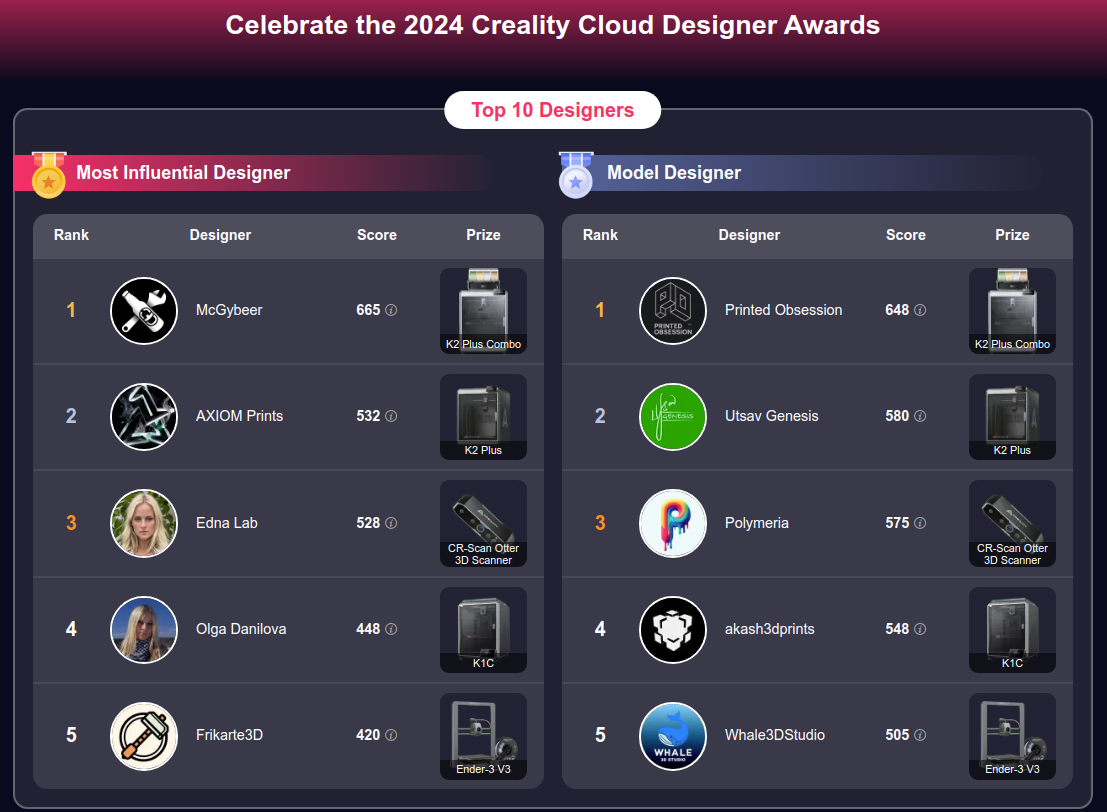Open akash3dprints' lion avatar
This screenshot has width=1107, height=812.
point(673,630)
